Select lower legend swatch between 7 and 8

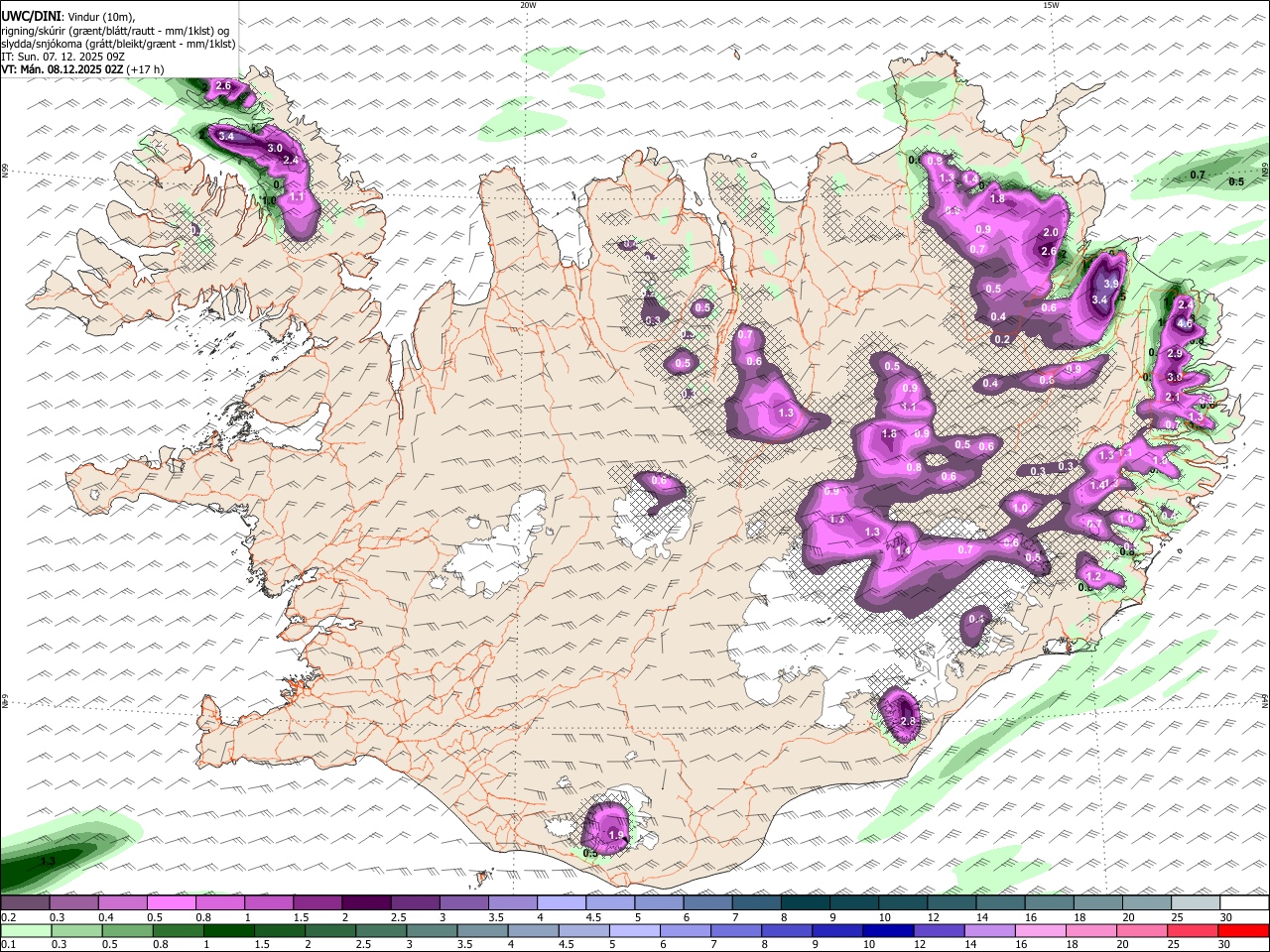pyautogui.click(x=736, y=930)
